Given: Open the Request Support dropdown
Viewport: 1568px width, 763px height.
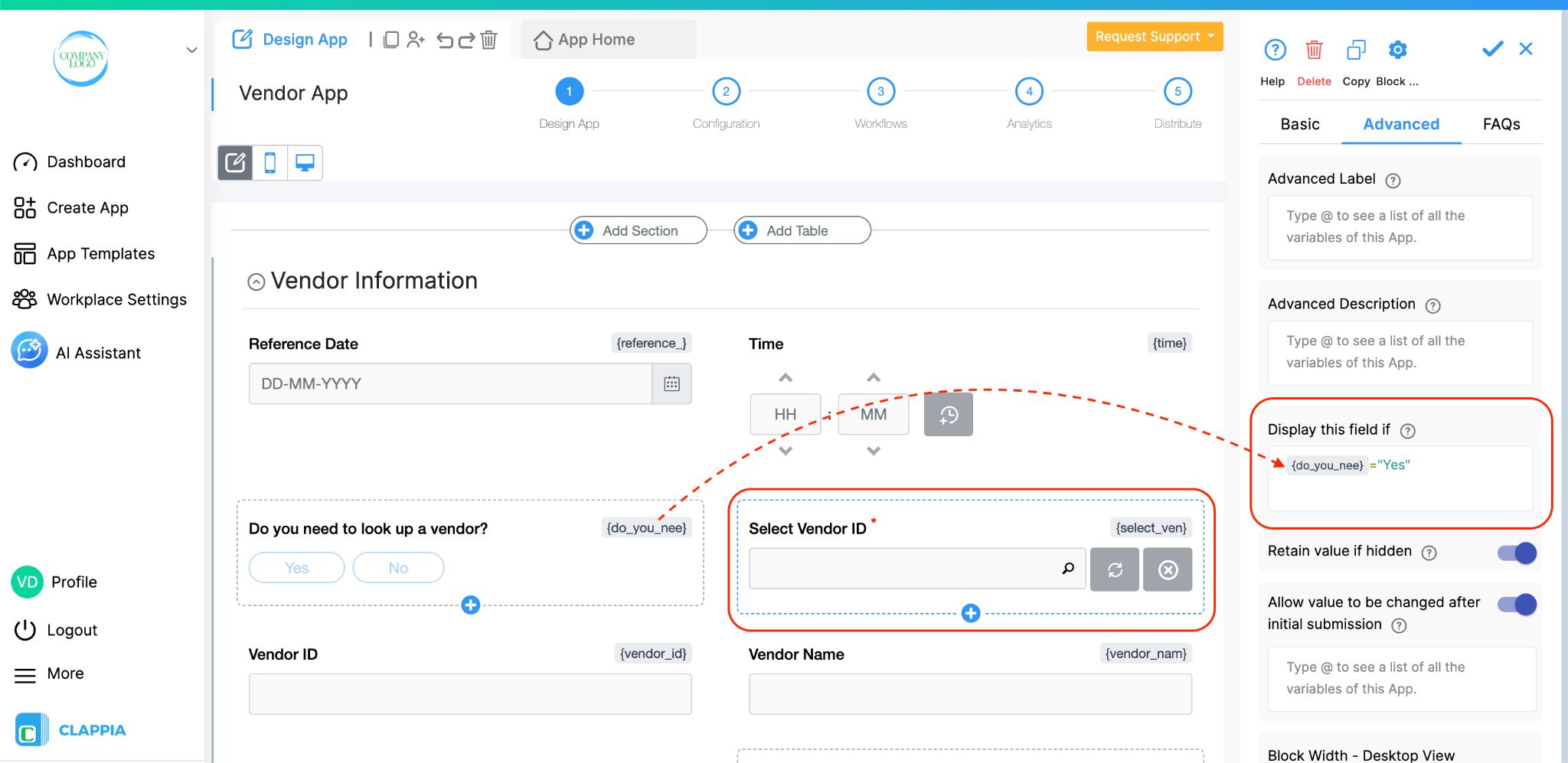Looking at the screenshot, I should (1155, 37).
